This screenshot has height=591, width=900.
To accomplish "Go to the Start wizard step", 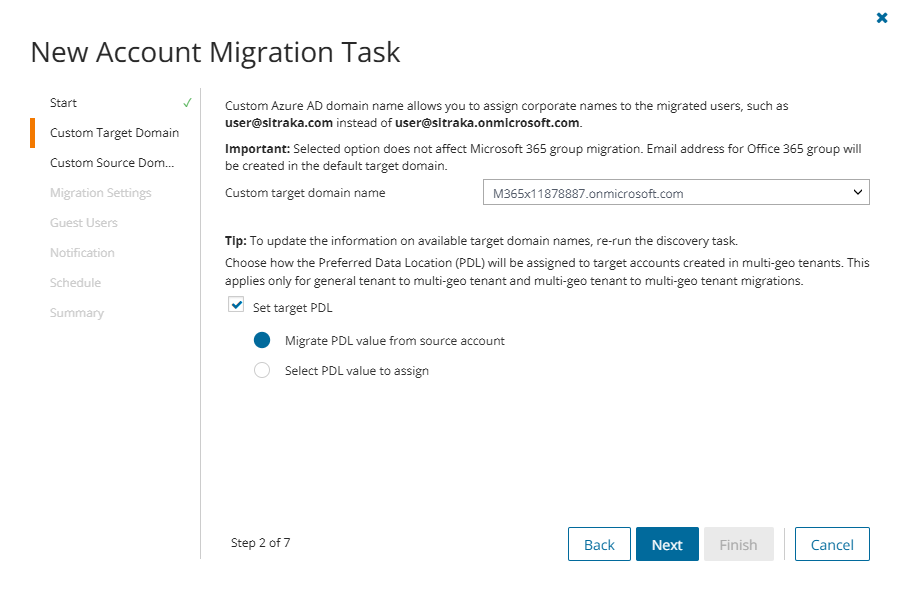I will click(x=63, y=103).
